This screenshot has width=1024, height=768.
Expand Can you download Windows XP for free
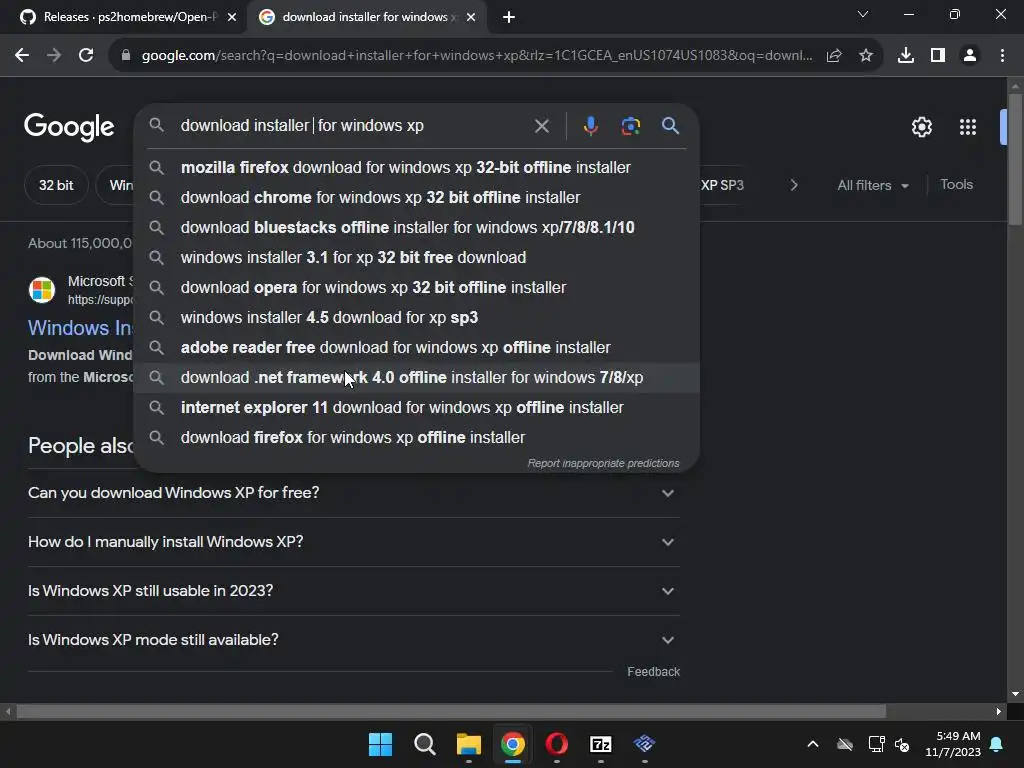[353, 493]
